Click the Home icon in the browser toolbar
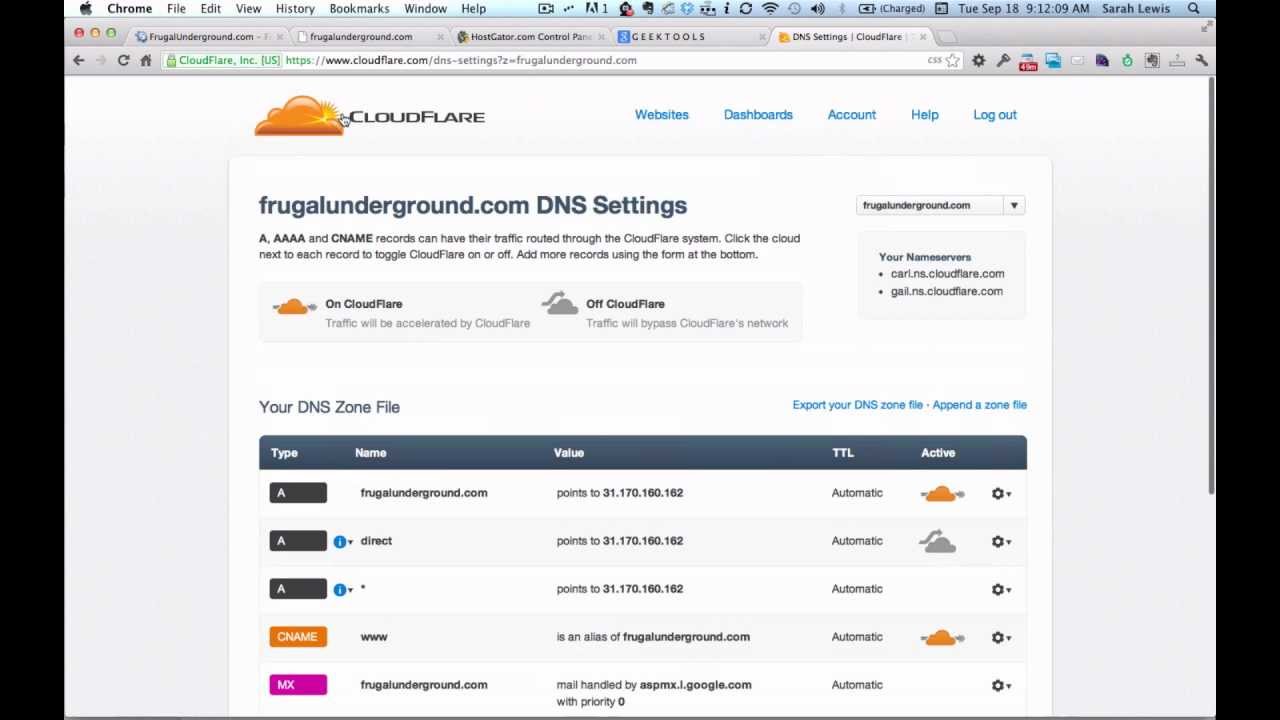1280x720 pixels. pyautogui.click(x=146, y=60)
